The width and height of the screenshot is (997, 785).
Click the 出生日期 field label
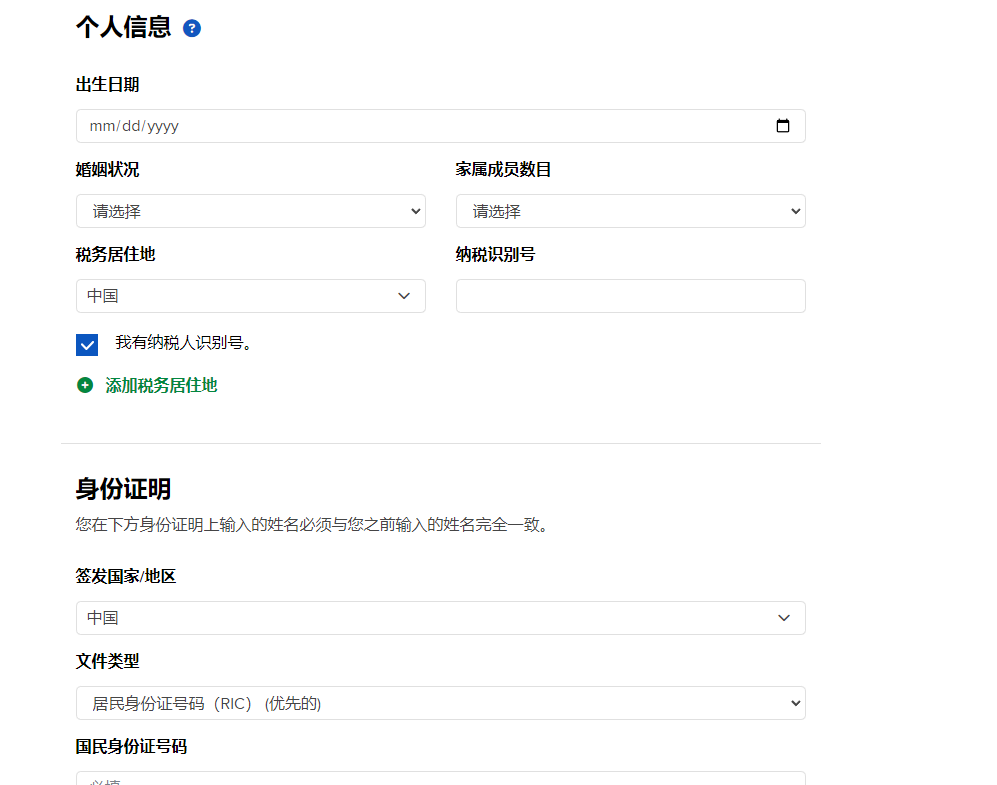point(107,85)
